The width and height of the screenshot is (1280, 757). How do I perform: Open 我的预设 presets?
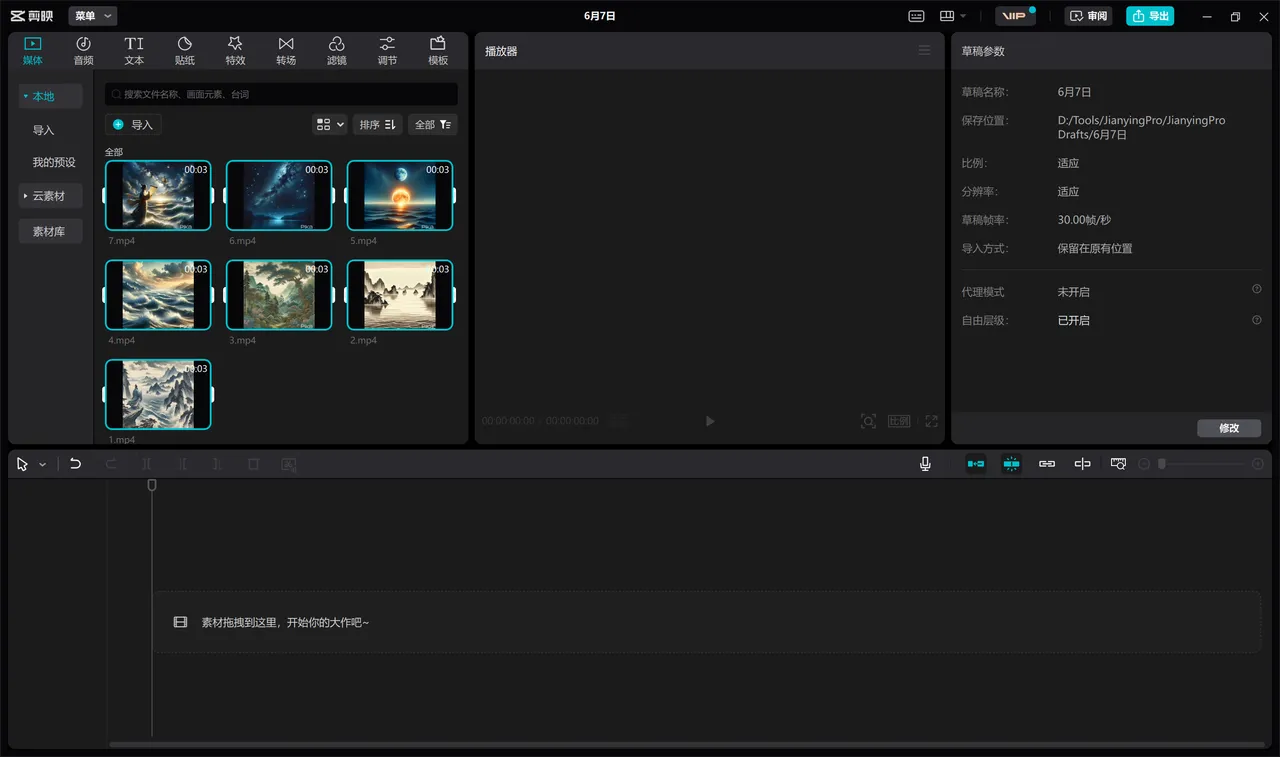[x=54, y=162]
